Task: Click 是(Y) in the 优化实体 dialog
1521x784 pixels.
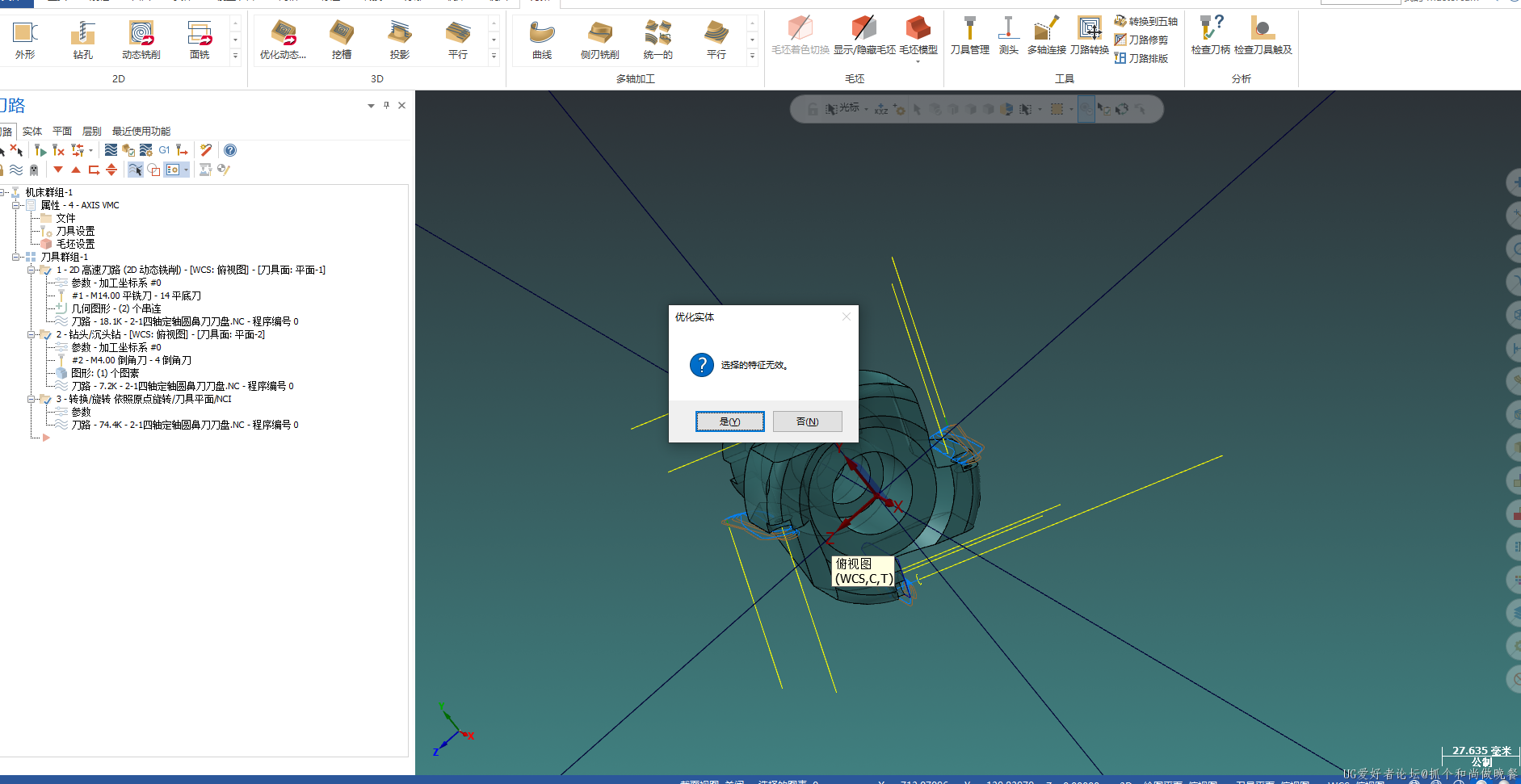Action: tap(729, 421)
